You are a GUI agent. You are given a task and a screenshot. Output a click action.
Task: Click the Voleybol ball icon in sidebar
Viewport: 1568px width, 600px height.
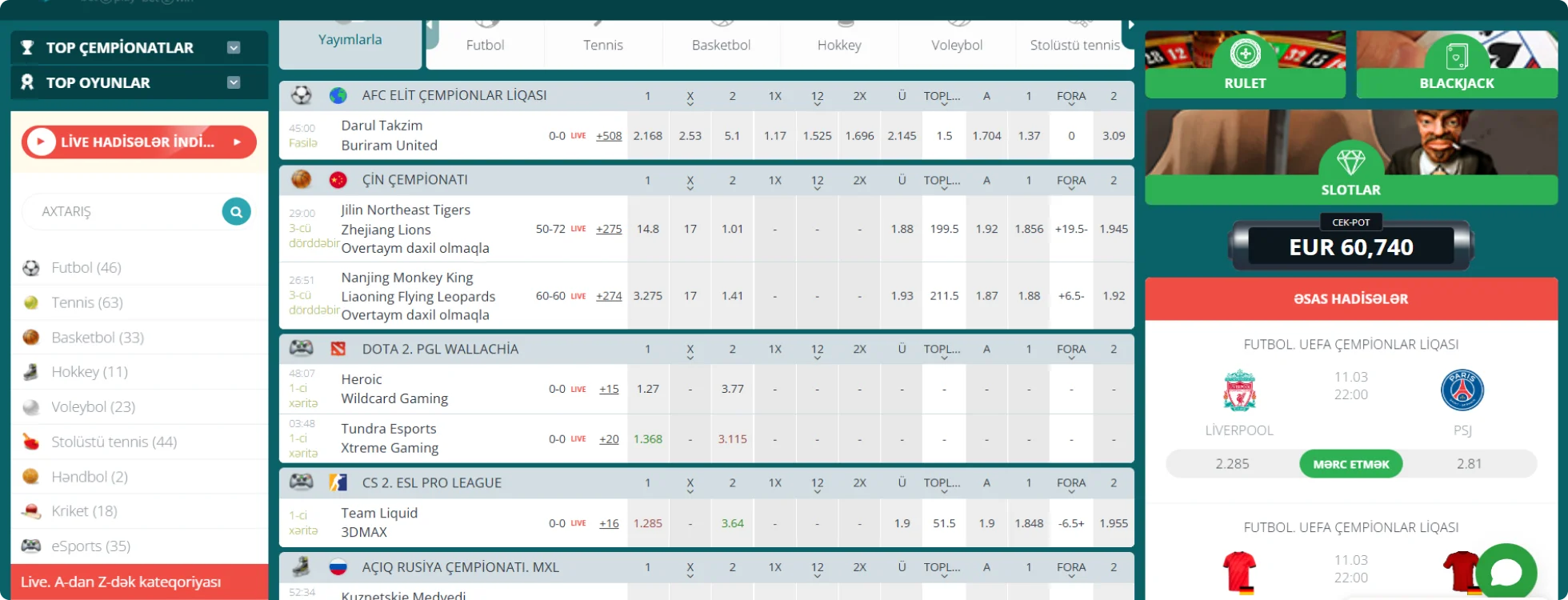(x=31, y=407)
